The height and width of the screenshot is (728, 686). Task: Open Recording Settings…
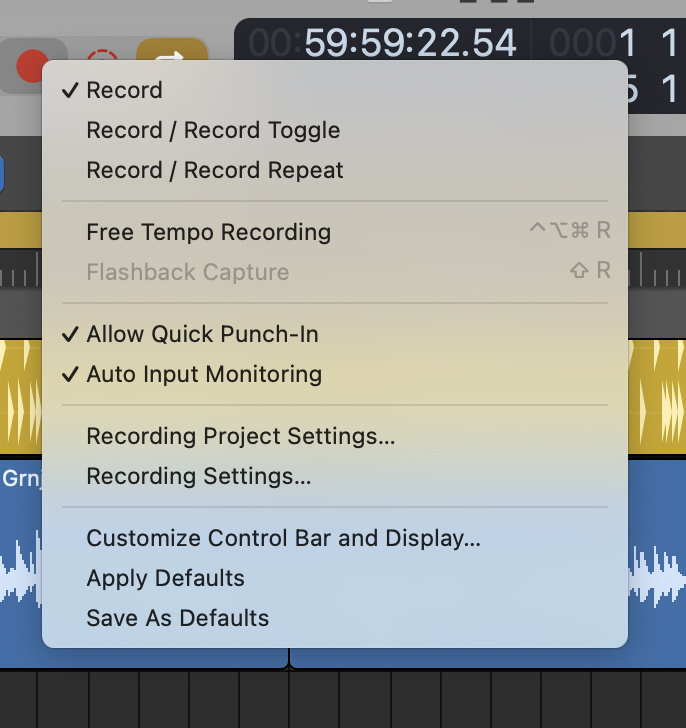click(x=198, y=476)
